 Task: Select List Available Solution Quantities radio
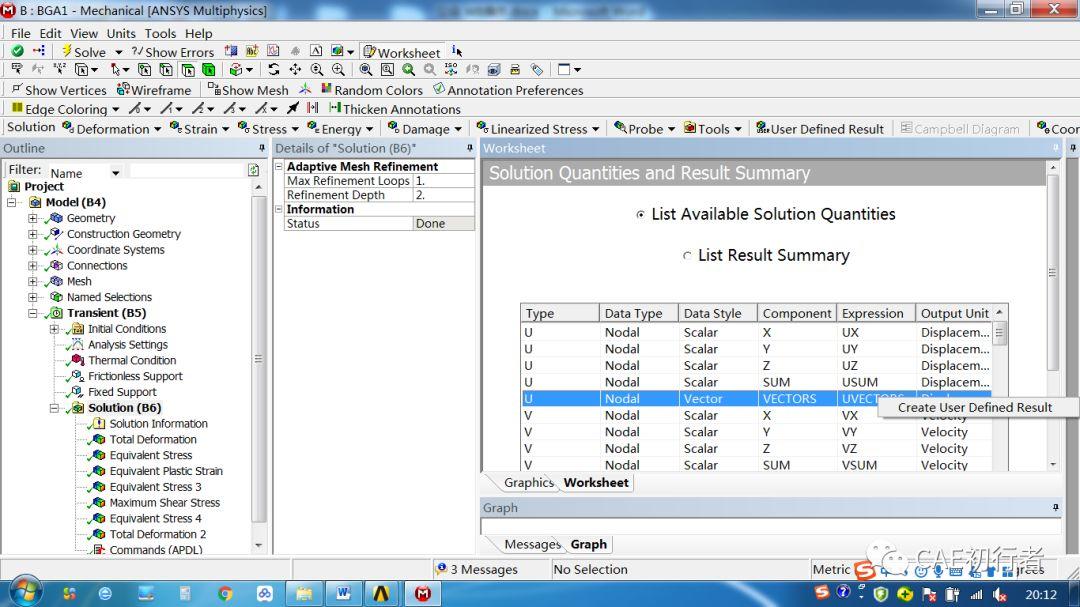pyautogui.click(x=641, y=214)
